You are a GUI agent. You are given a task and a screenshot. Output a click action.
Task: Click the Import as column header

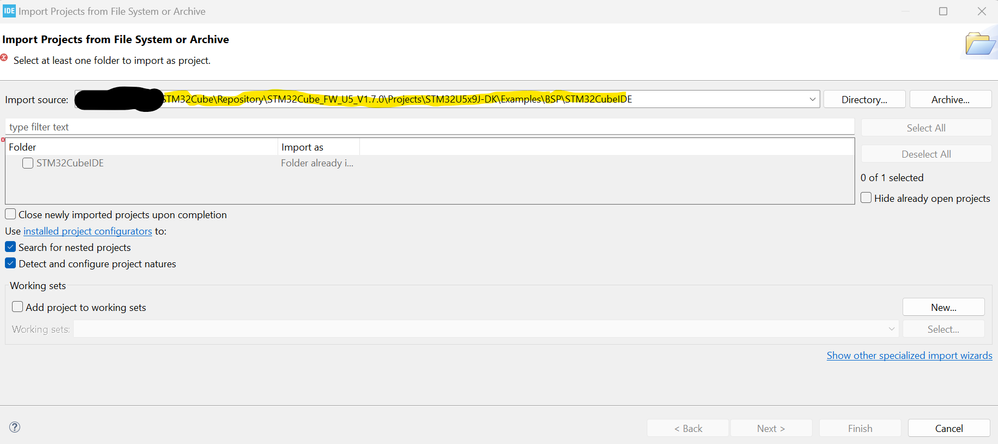[319, 147]
